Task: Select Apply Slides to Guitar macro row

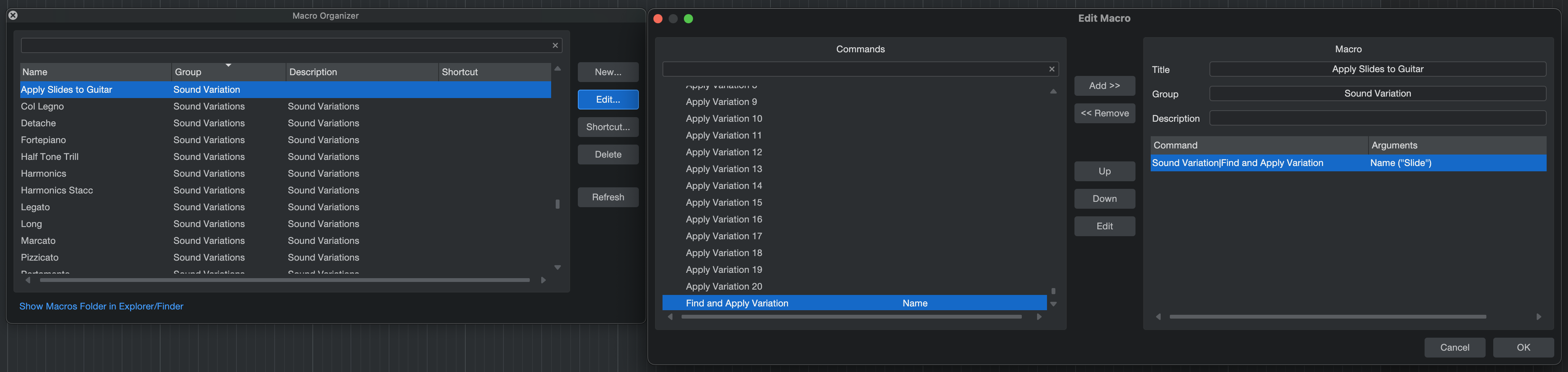Action: point(285,90)
